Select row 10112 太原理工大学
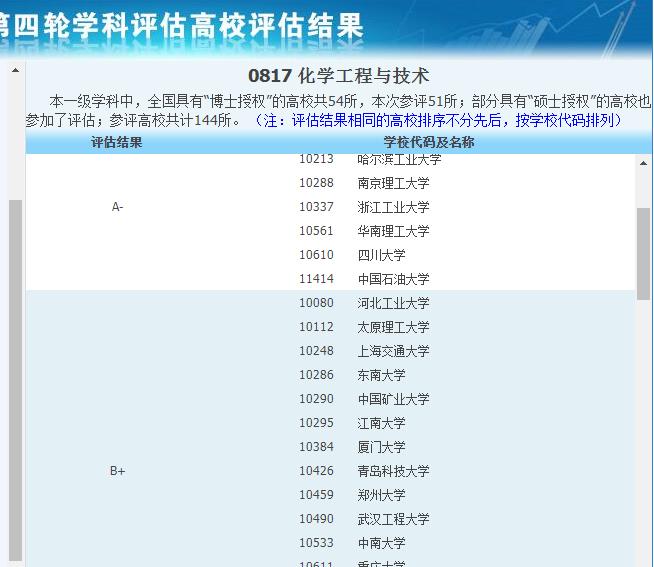Viewport: 654px width, 567px height. [364, 327]
